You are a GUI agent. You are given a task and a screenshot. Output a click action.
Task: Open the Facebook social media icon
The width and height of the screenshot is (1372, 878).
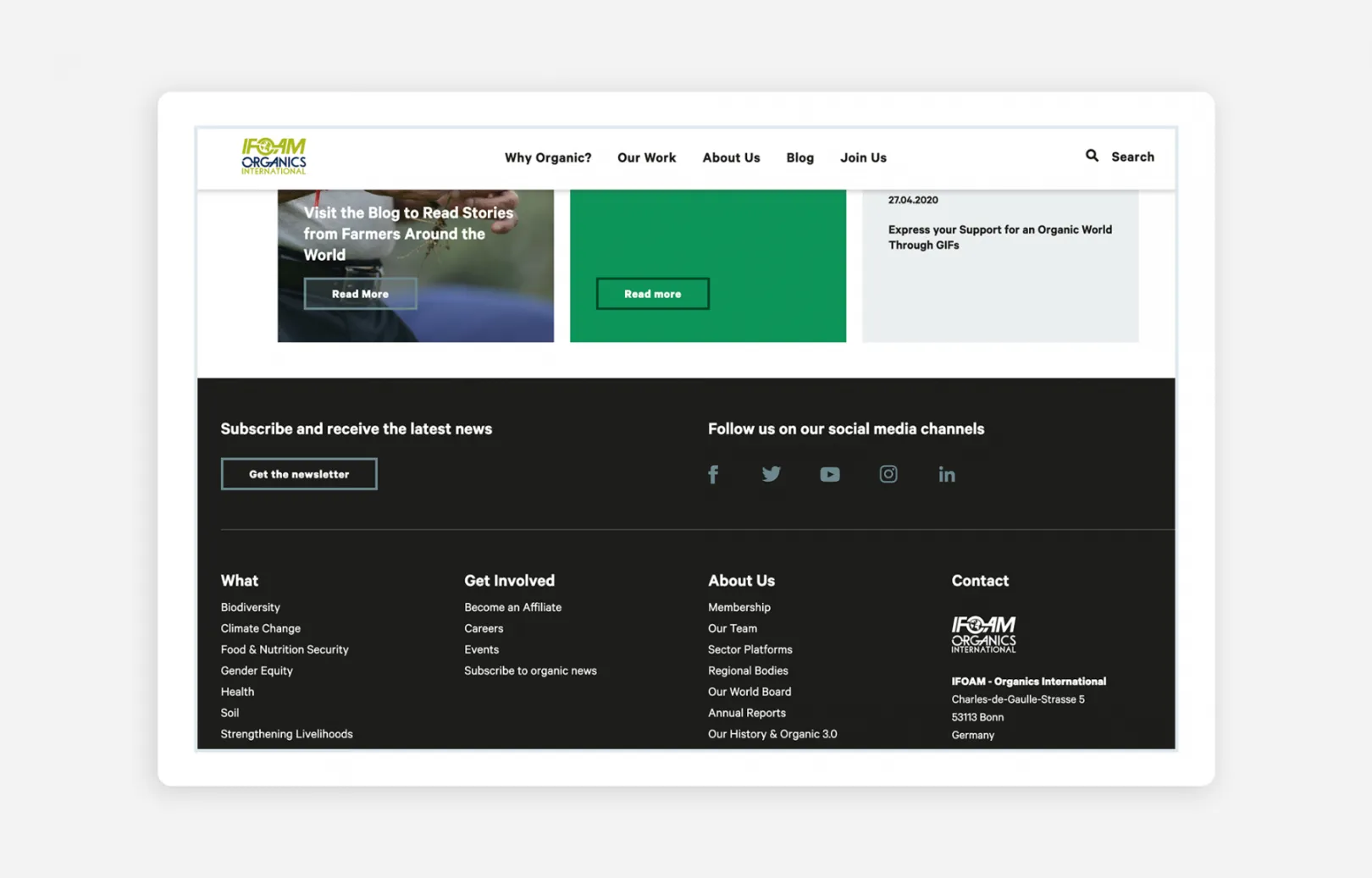coord(713,474)
